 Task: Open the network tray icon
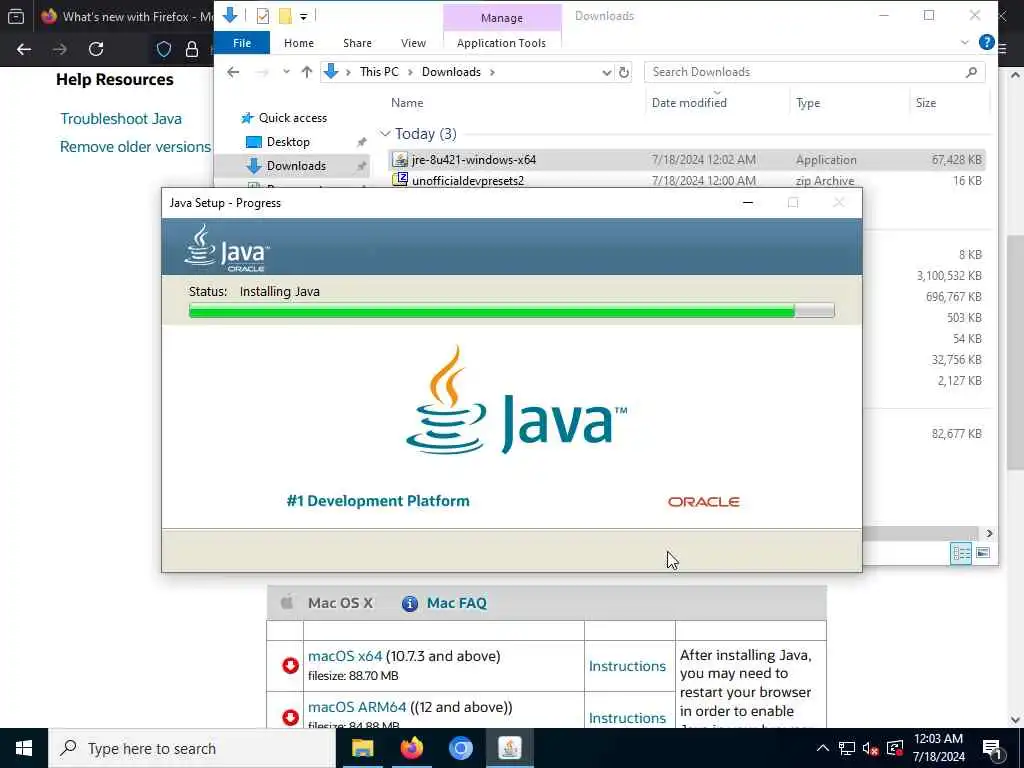[846, 748]
